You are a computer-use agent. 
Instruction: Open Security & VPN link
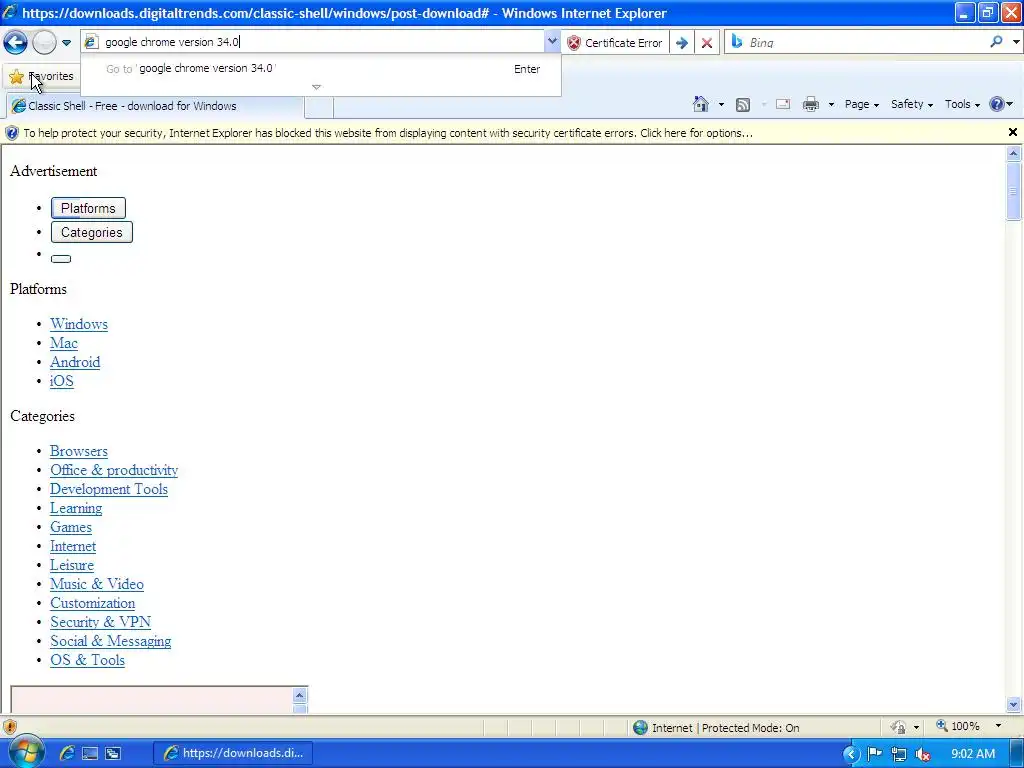(x=101, y=622)
